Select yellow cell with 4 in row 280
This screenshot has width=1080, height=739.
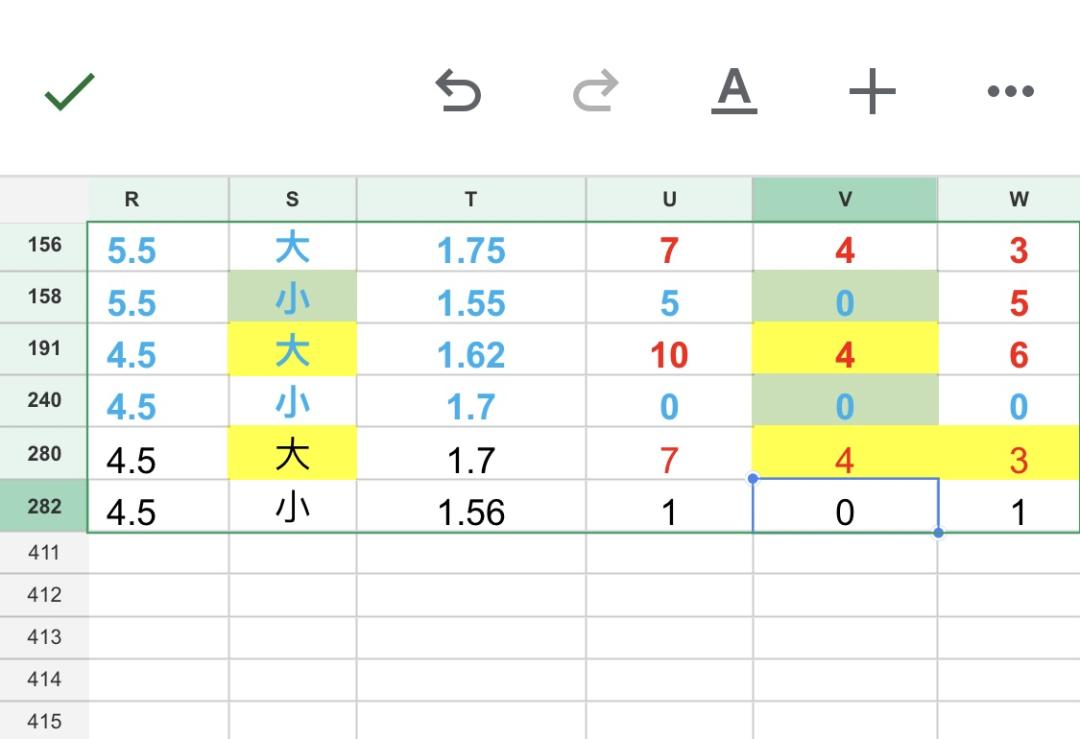click(x=845, y=453)
